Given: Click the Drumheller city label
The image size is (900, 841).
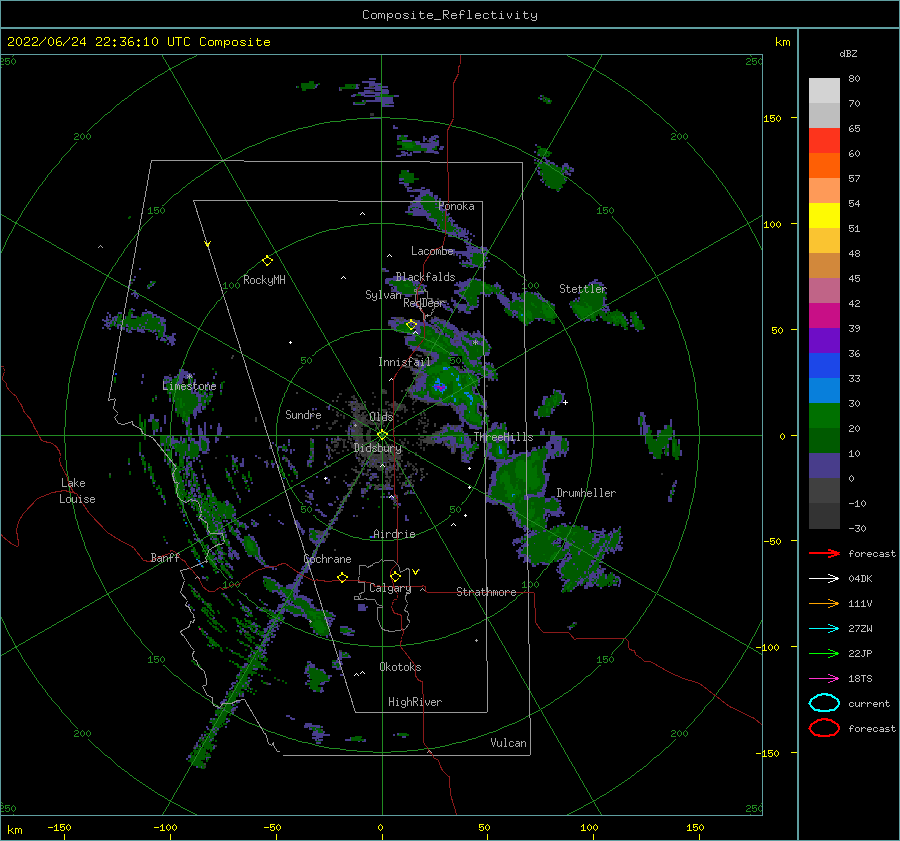Looking at the screenshot, I should [586, 493].
